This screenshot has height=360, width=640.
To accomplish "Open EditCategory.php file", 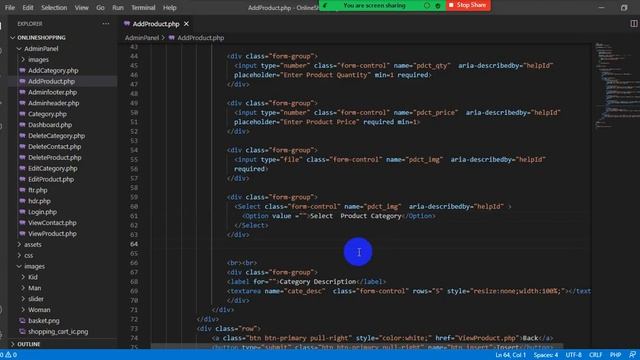I will [x=53, y=169].
